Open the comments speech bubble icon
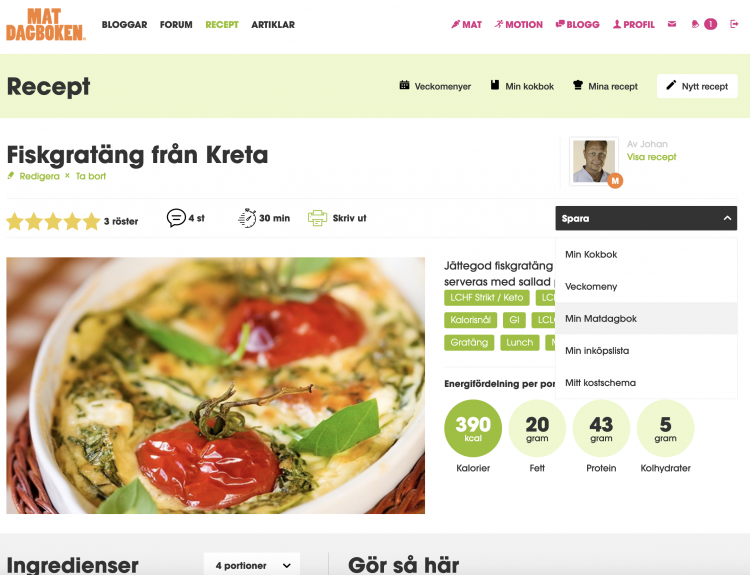 [176, 218]
